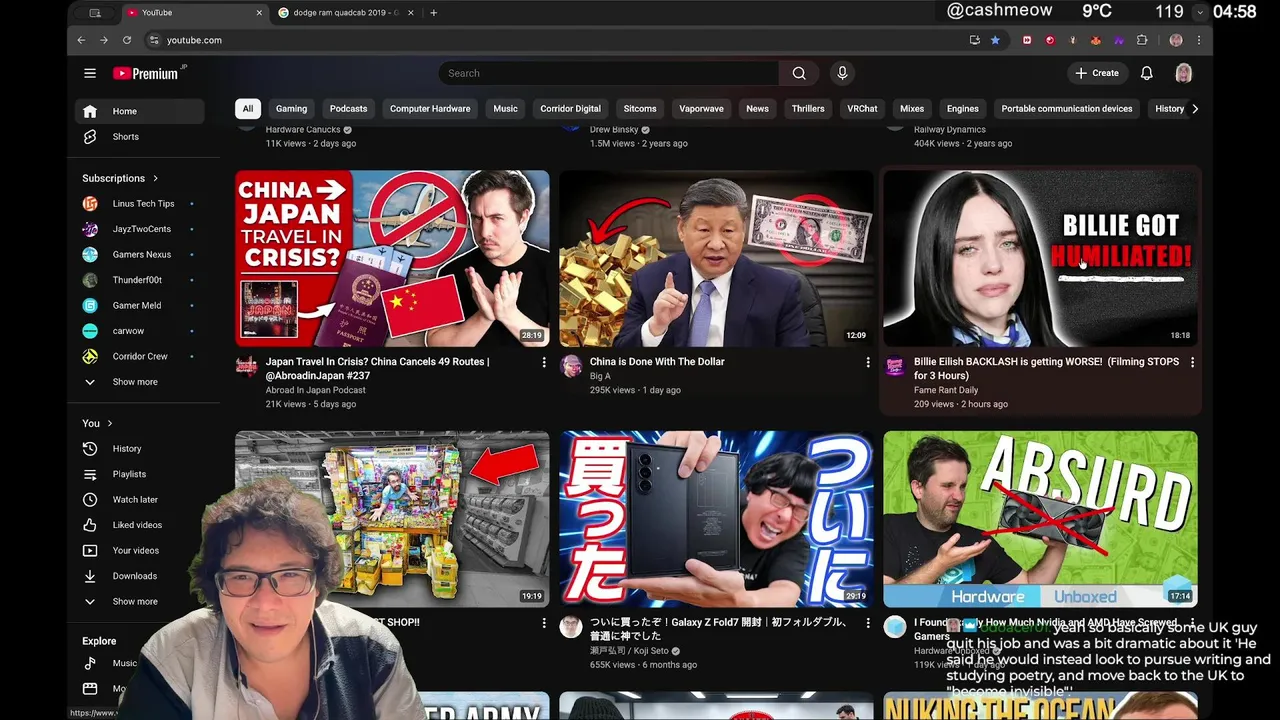Open Linus Tech Tips channel
This screenshot has width=1280, height=720.
[x=139, y=204]
